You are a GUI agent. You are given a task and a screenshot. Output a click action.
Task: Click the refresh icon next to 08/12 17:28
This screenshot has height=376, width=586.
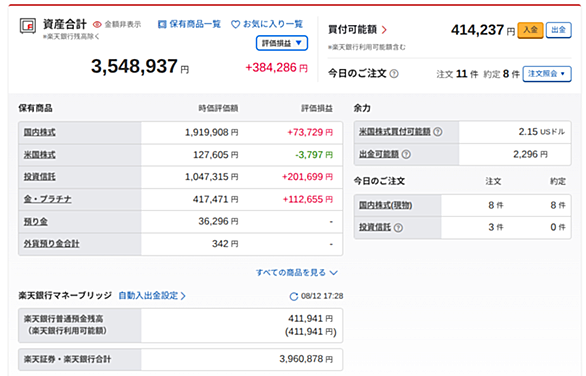point(294,296)
